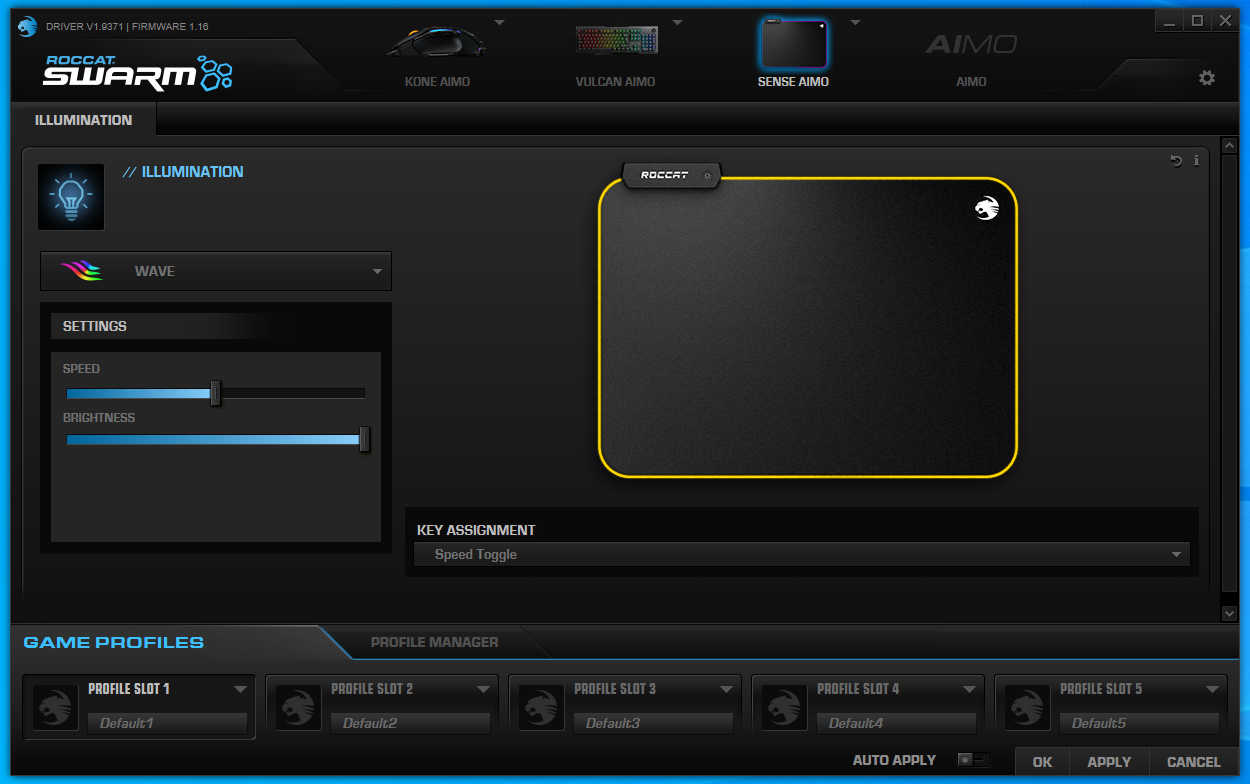Click Profile Slot 4 ROCCAT icon
Image resolution: width=1250 pixels, height=784 pixels.
[784, 709]
